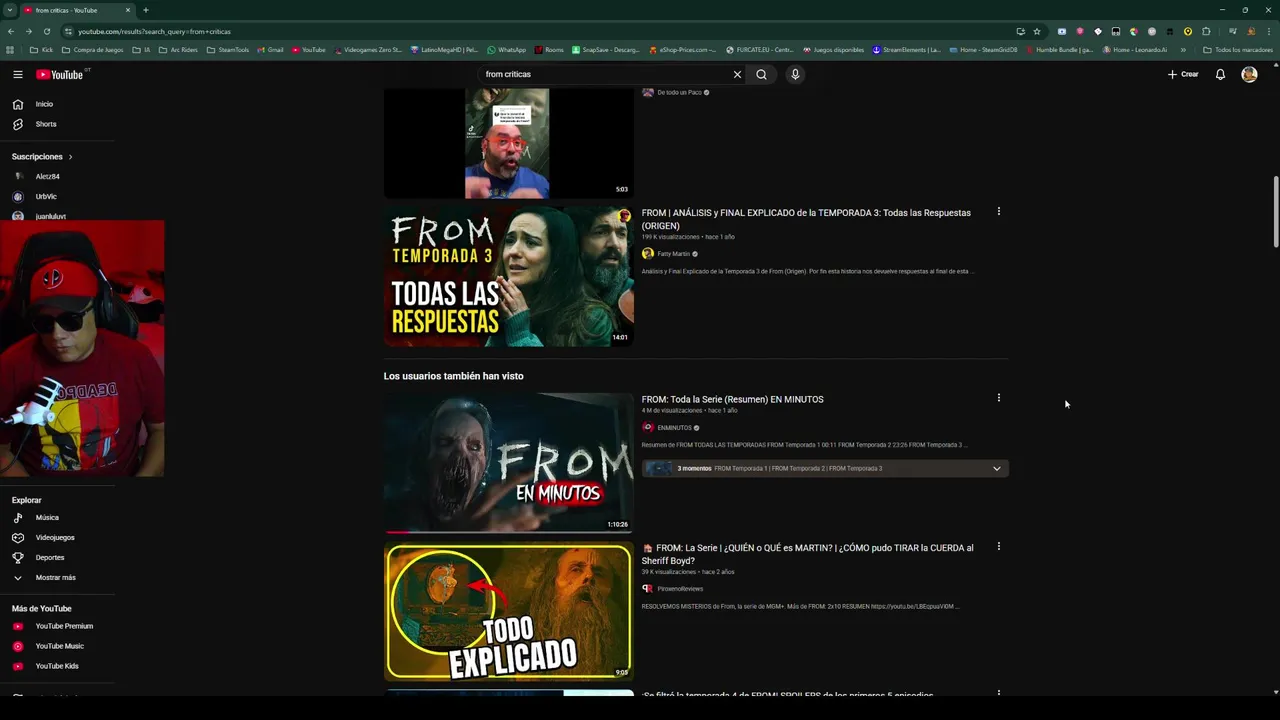Open the notifications bell
Image resolution: width=1280 pixels, height=720 pixels.
pos(1220,74)
